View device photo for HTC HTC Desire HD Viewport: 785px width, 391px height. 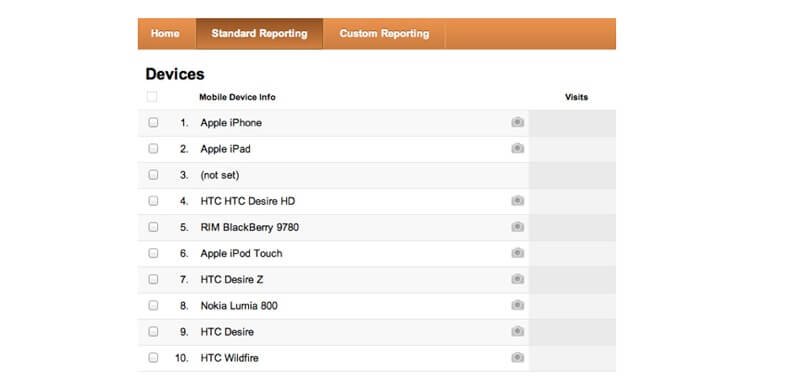pyautogui.click(x=518, y=201)
